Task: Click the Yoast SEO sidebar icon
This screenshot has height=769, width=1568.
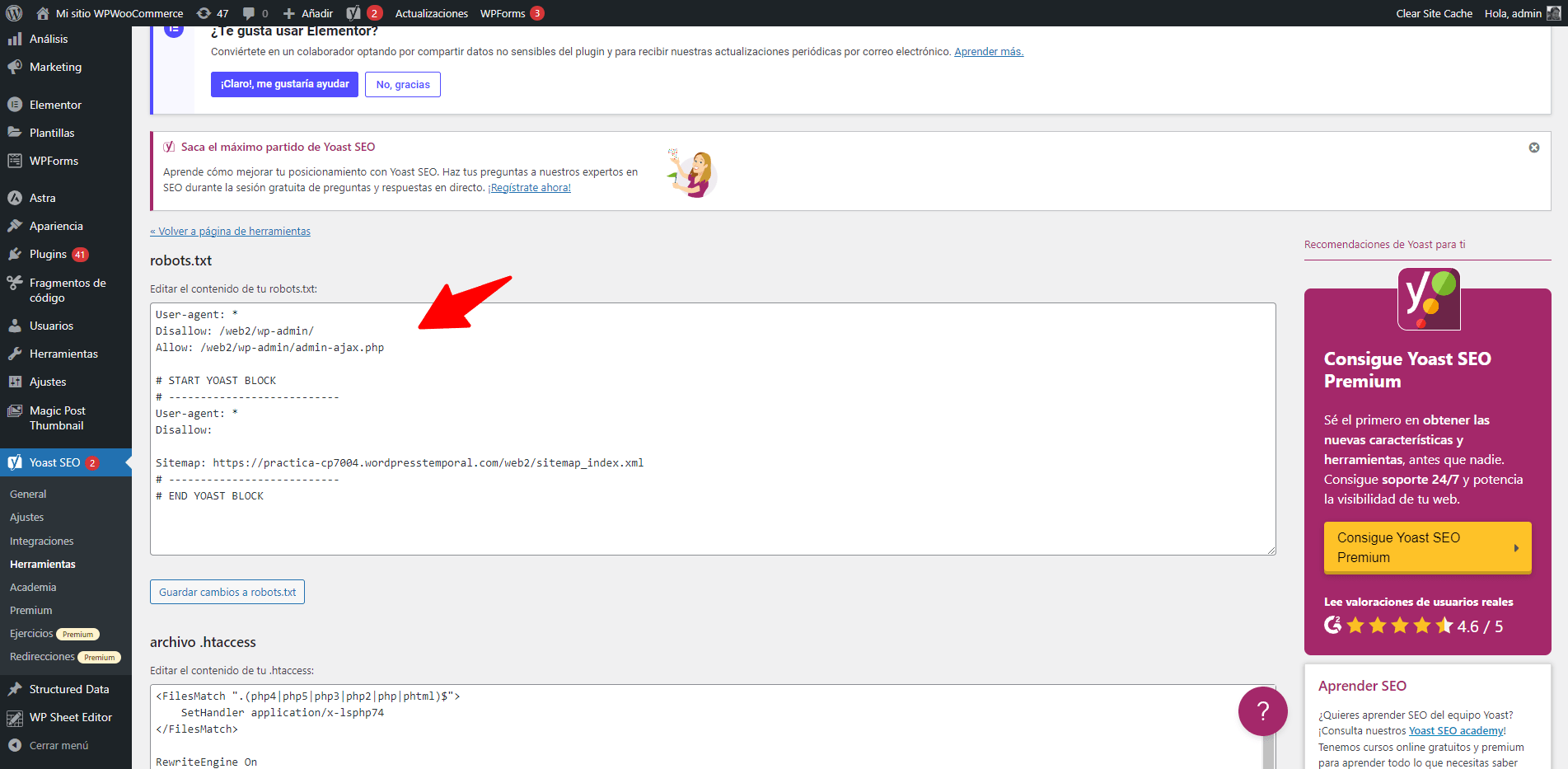Action: coord(15,462)
